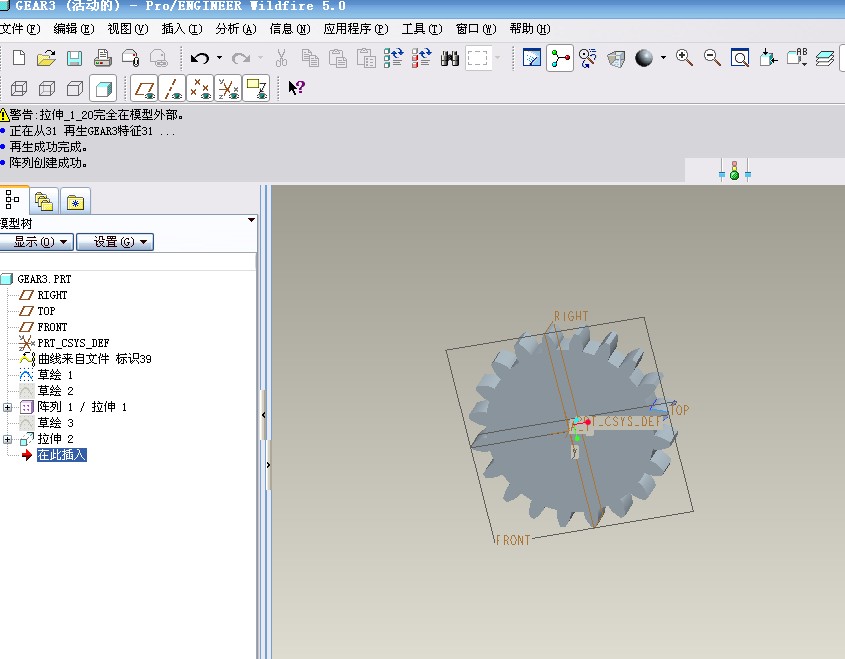
Task: Expand the 阵列 1 / 拉伸 1 node
Action: (8, 407)
